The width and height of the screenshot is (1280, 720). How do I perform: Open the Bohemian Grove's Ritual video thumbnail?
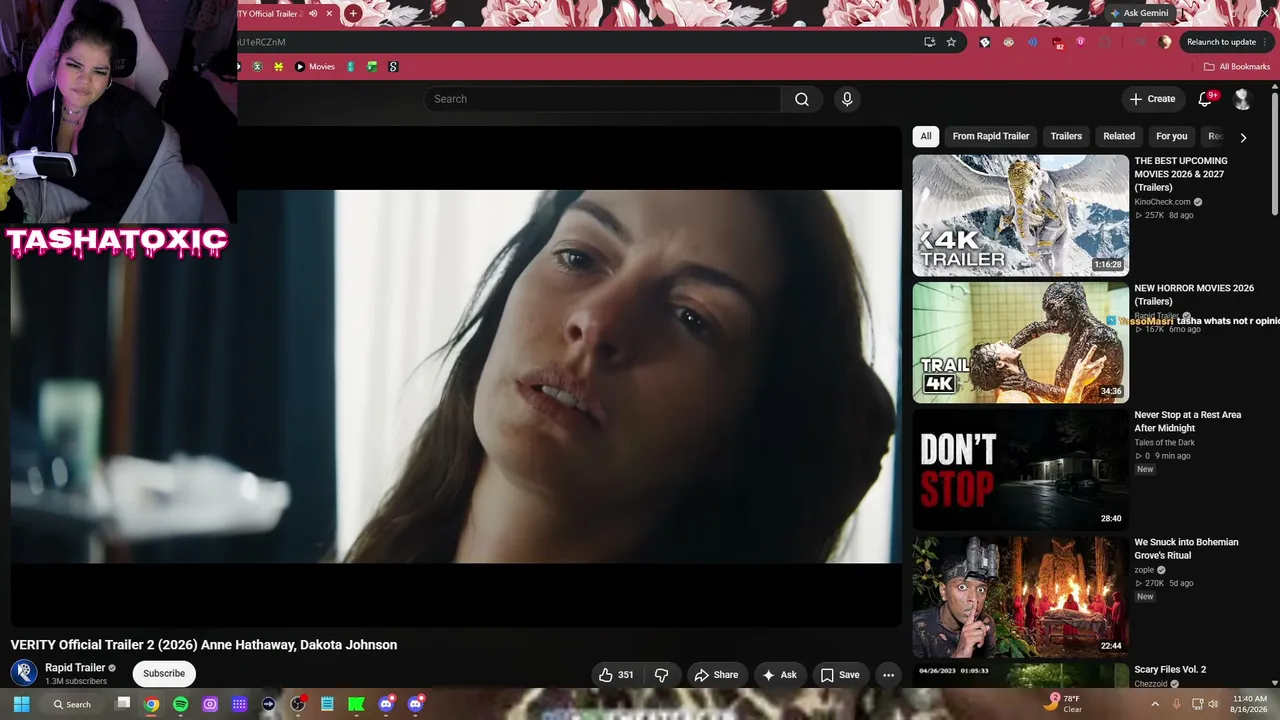click(1020, 596)
